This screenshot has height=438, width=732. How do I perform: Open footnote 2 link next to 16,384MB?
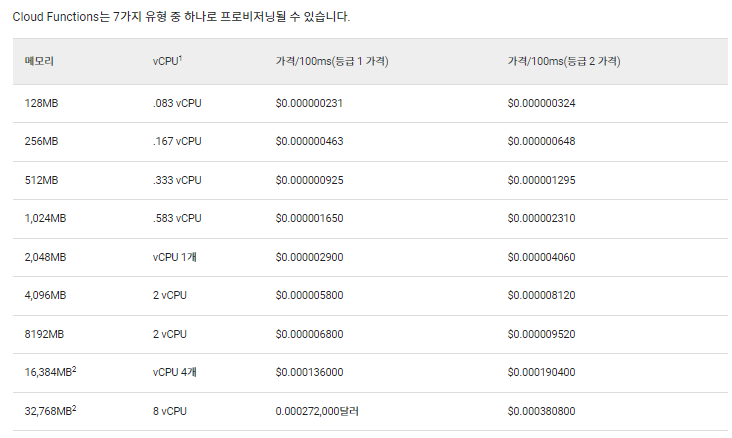click(x=74, y=369)
